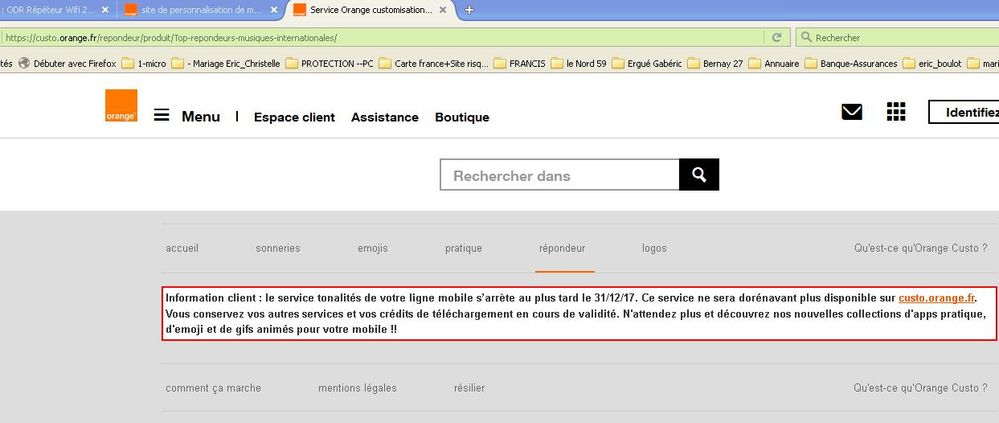The image size is (999, 423).
Task: Select logos navigation tab
Action: [x=654, y=248]
